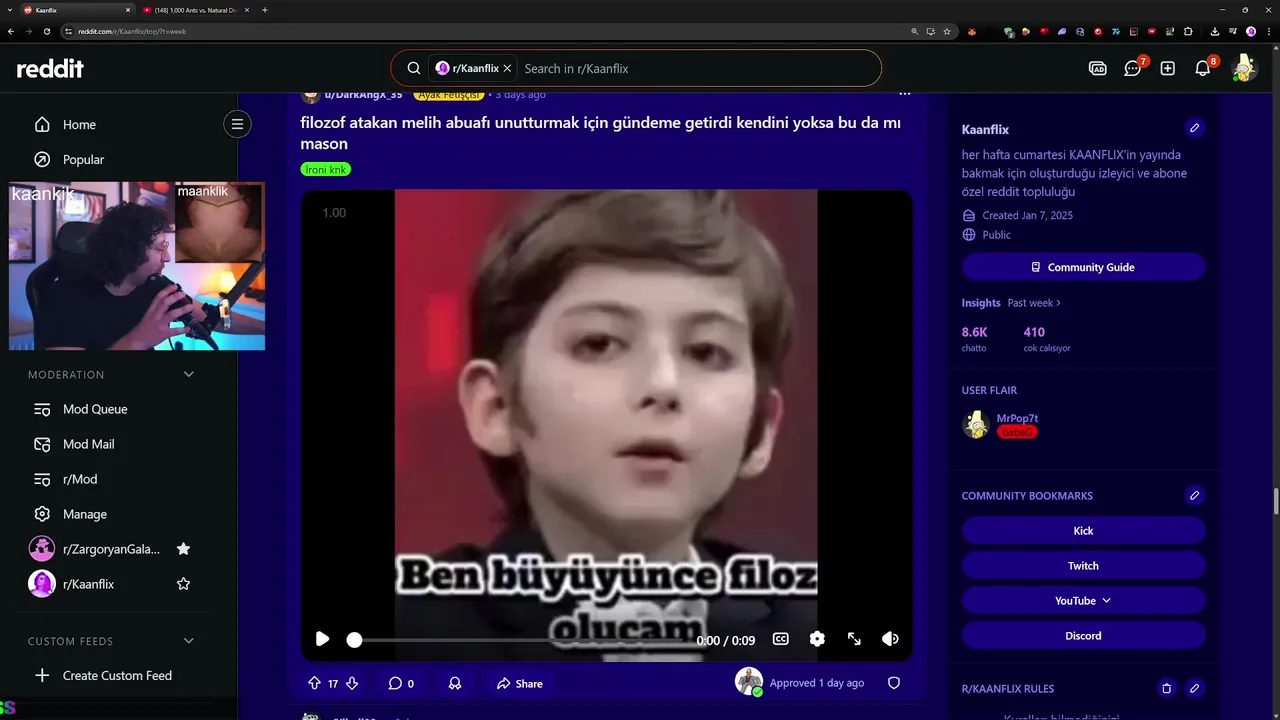Screen dimensions: 1280x720
Task: Collapse the left navigation sidebar
Action: (x=237, y=124)
